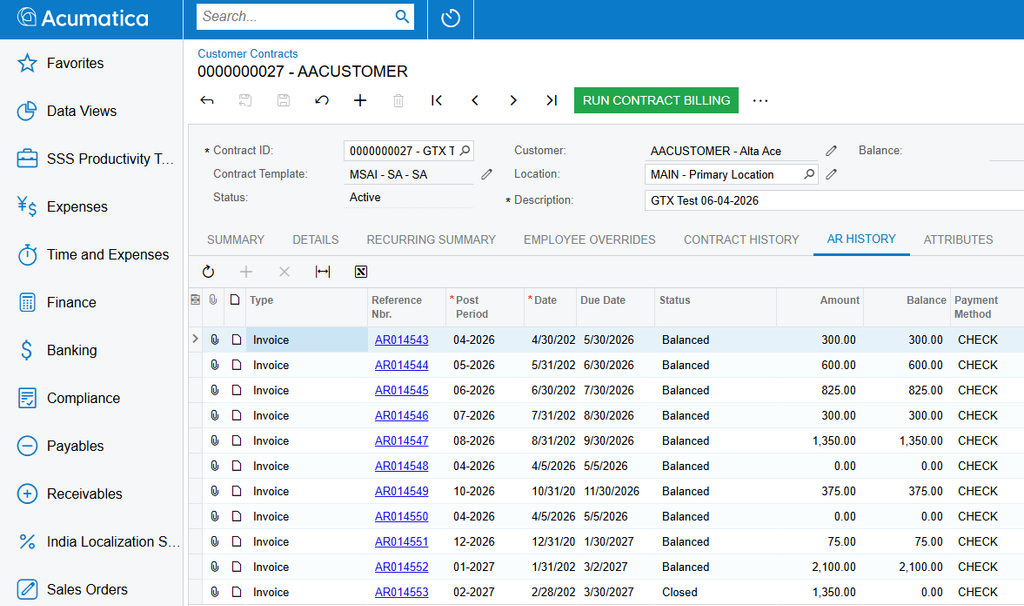Open Receivables in the sidebar
The image size is (1024, 606).
84,494
